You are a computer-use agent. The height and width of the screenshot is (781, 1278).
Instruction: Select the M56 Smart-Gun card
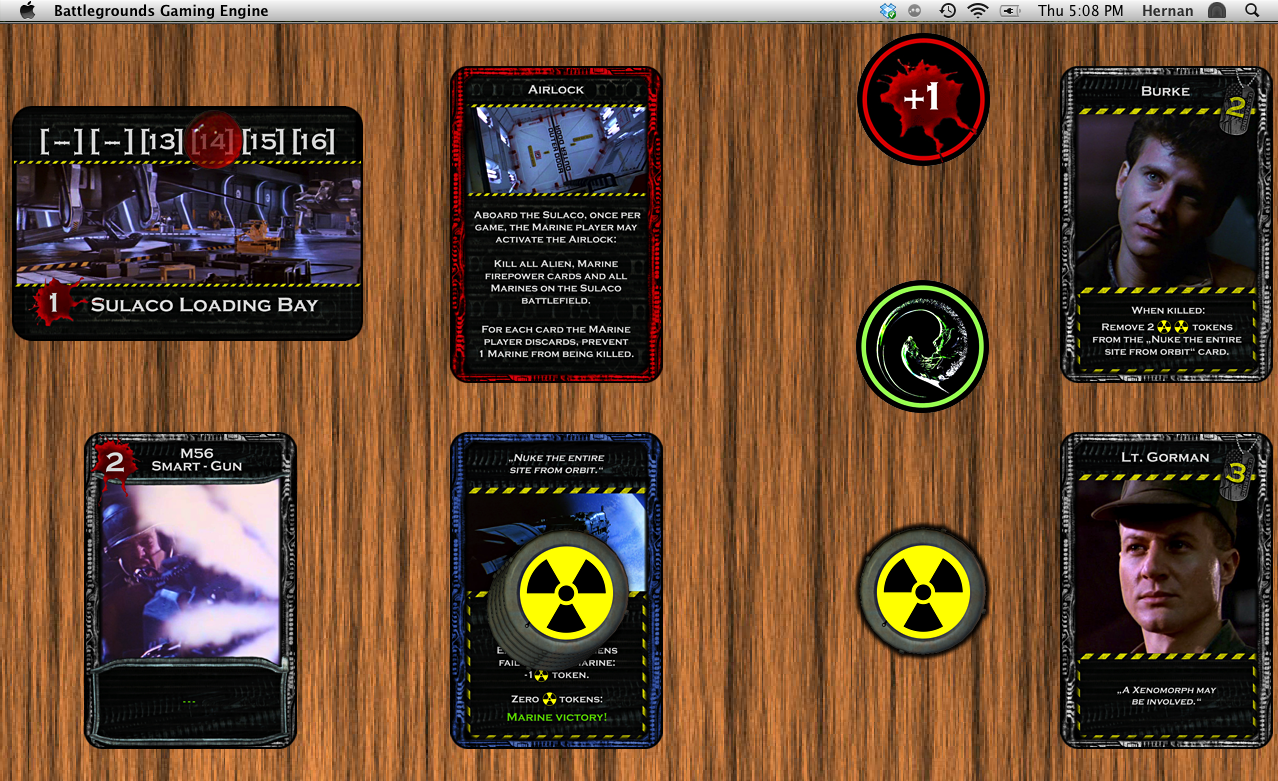190,590
